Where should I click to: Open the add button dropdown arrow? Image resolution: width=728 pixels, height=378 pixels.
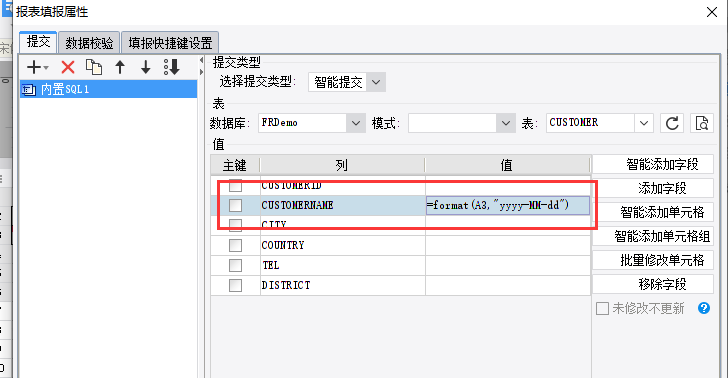[x=46, y=68]
